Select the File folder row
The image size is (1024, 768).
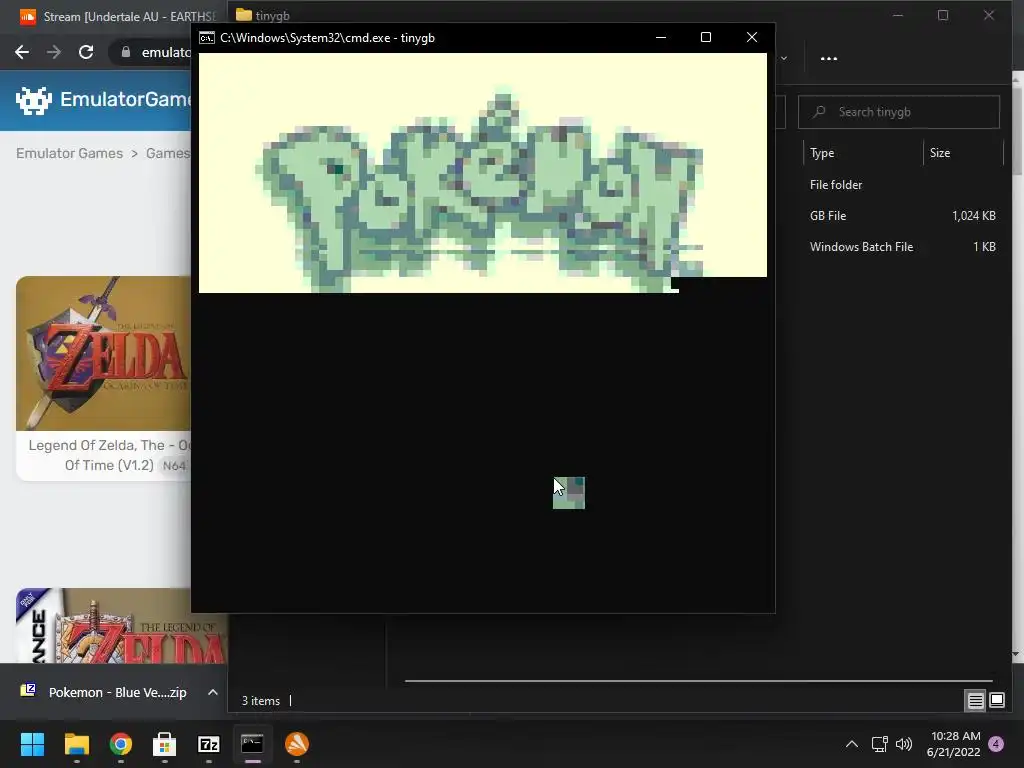[x=836, y=185]
